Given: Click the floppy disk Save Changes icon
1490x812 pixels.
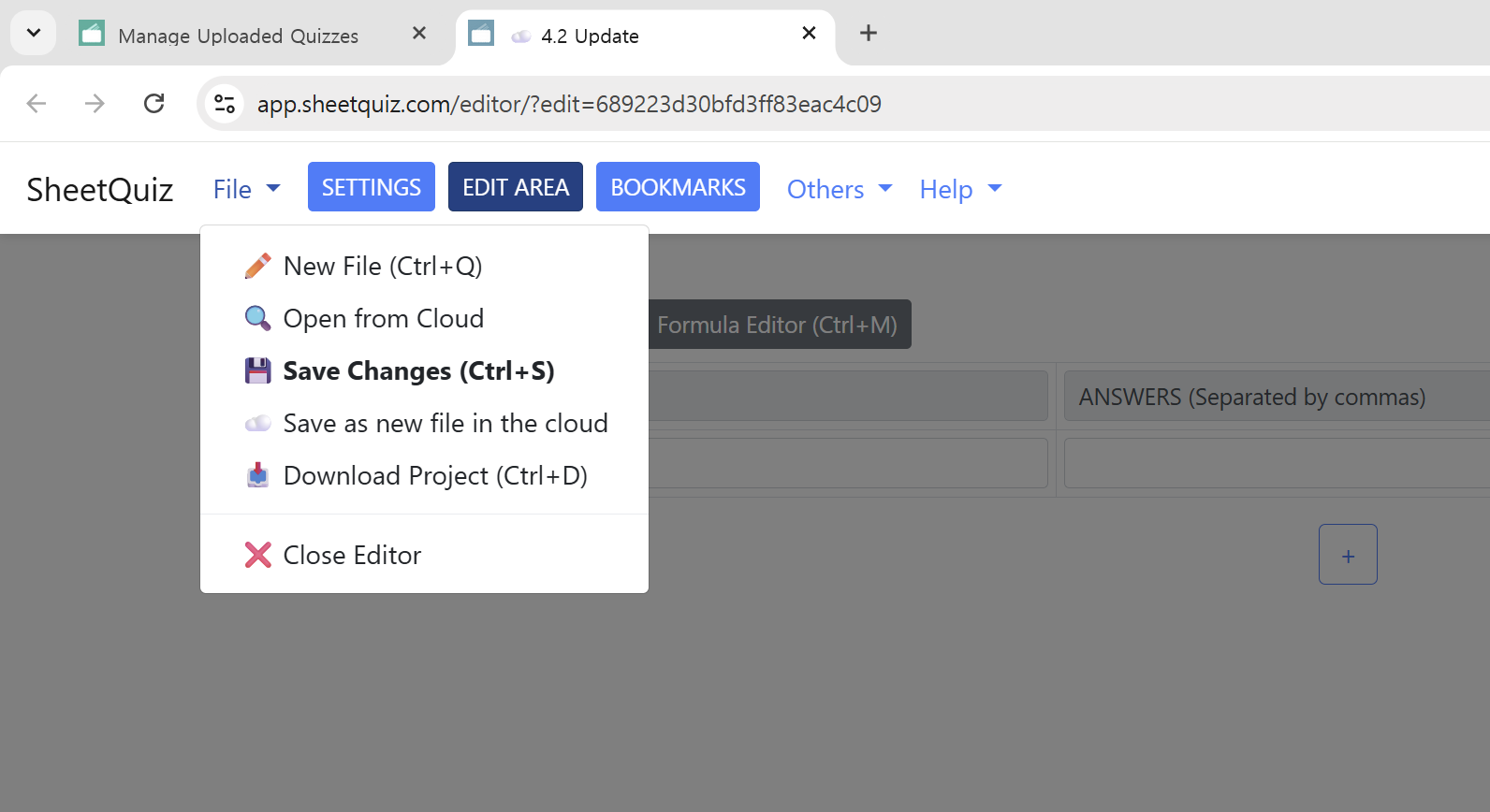Looking at the screenshot, I should [257, 371].
